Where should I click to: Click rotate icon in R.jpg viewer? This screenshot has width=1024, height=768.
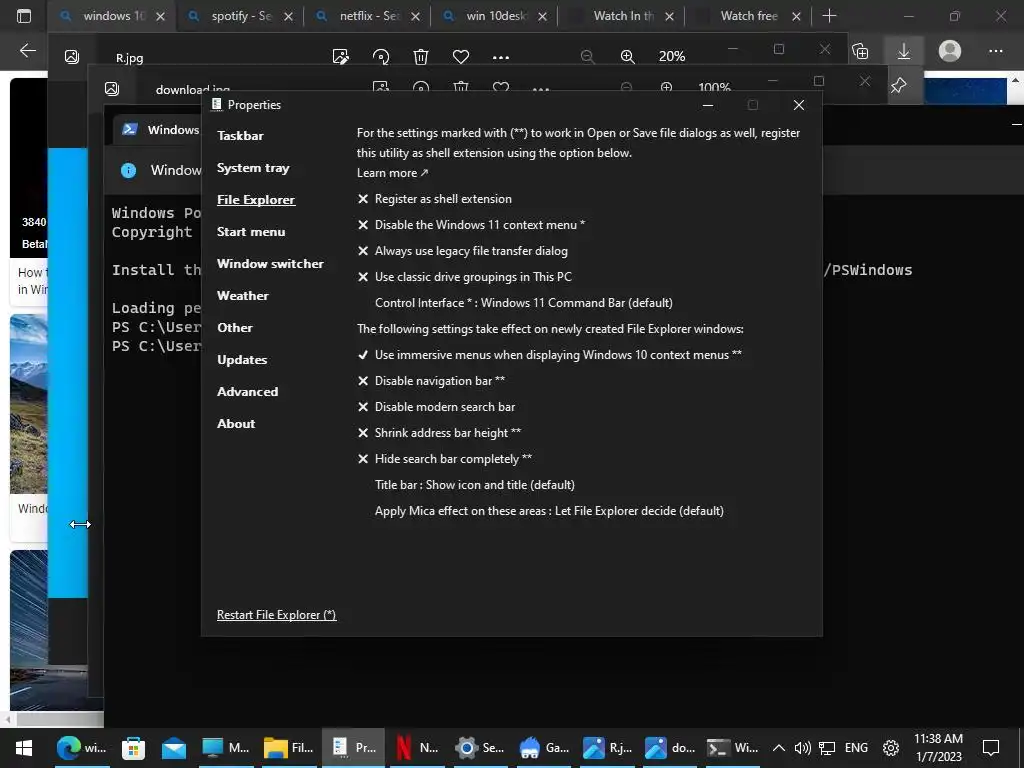pos(381,57)
